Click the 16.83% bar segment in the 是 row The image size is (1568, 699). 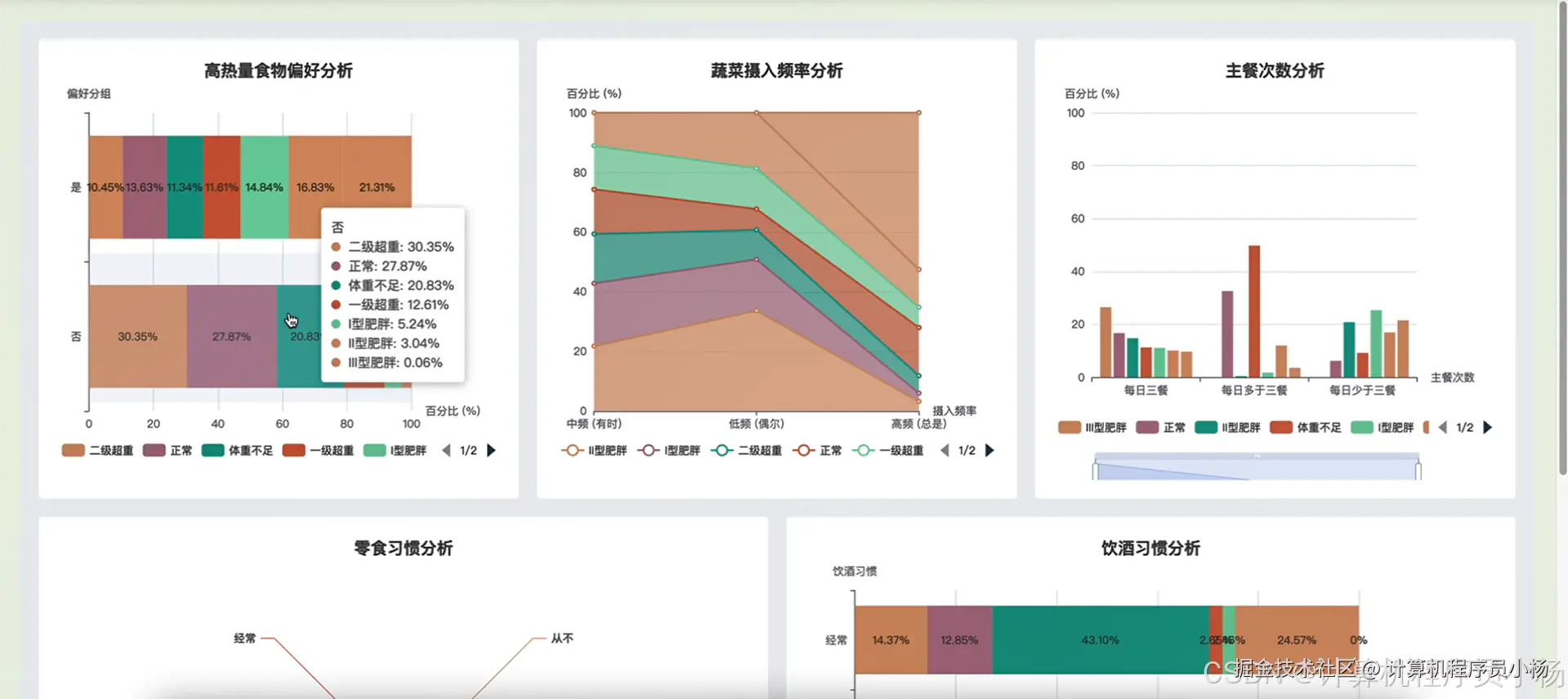point(315,187)
